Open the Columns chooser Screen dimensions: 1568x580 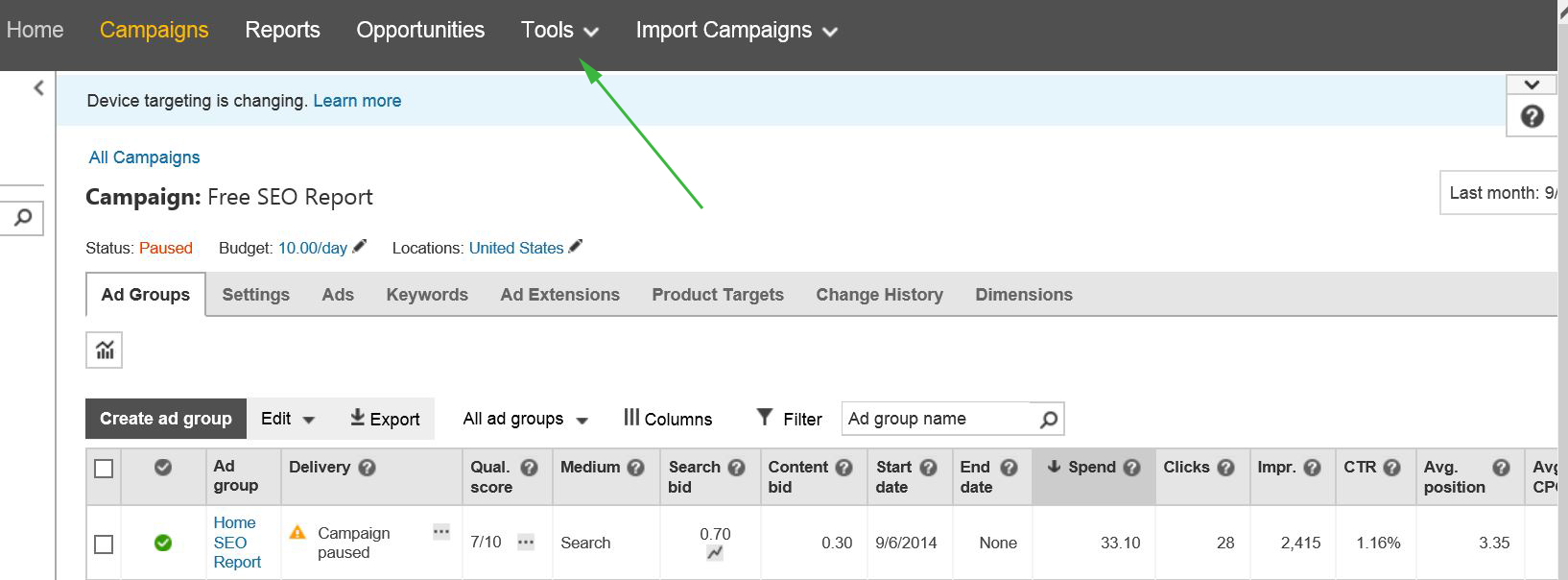click(668, 419)
